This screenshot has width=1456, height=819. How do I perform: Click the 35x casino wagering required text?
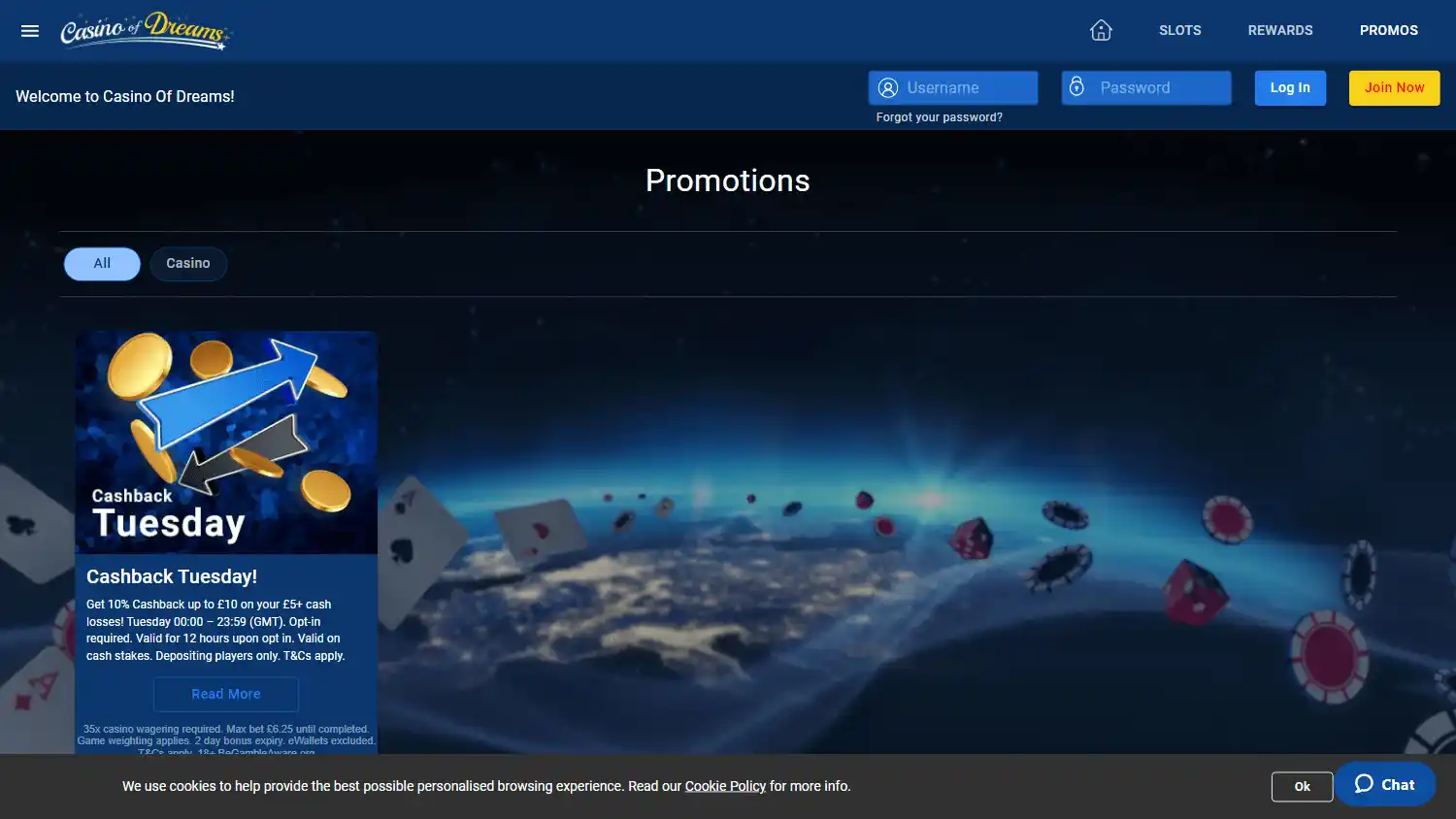coord(226,740)
